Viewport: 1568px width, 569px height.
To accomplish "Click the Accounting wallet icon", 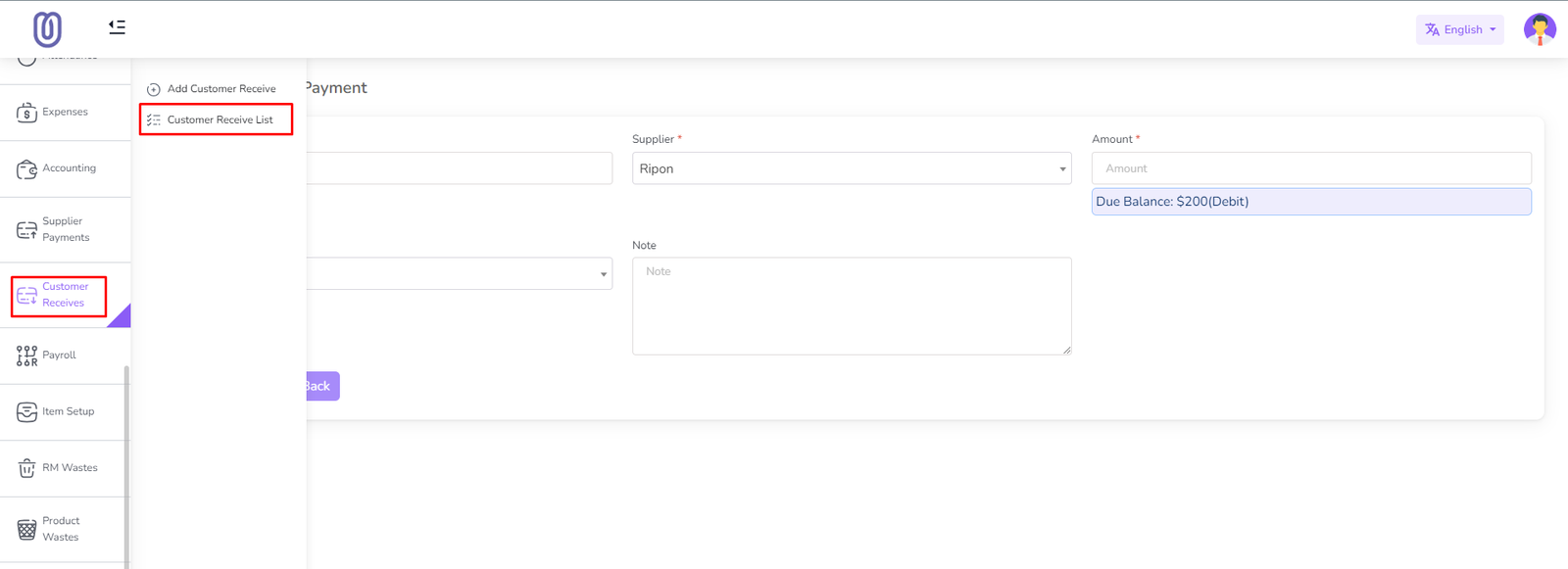I will point(26,169).
